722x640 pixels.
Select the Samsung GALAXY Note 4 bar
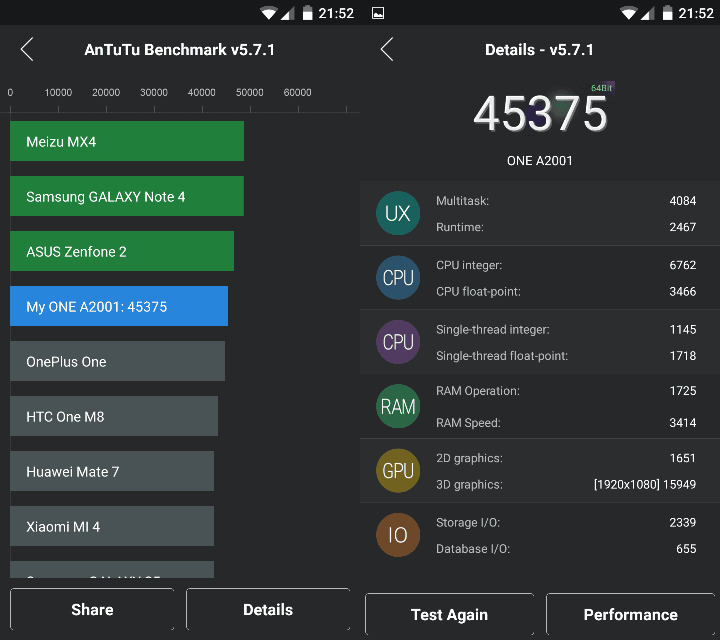coord(127,196)
